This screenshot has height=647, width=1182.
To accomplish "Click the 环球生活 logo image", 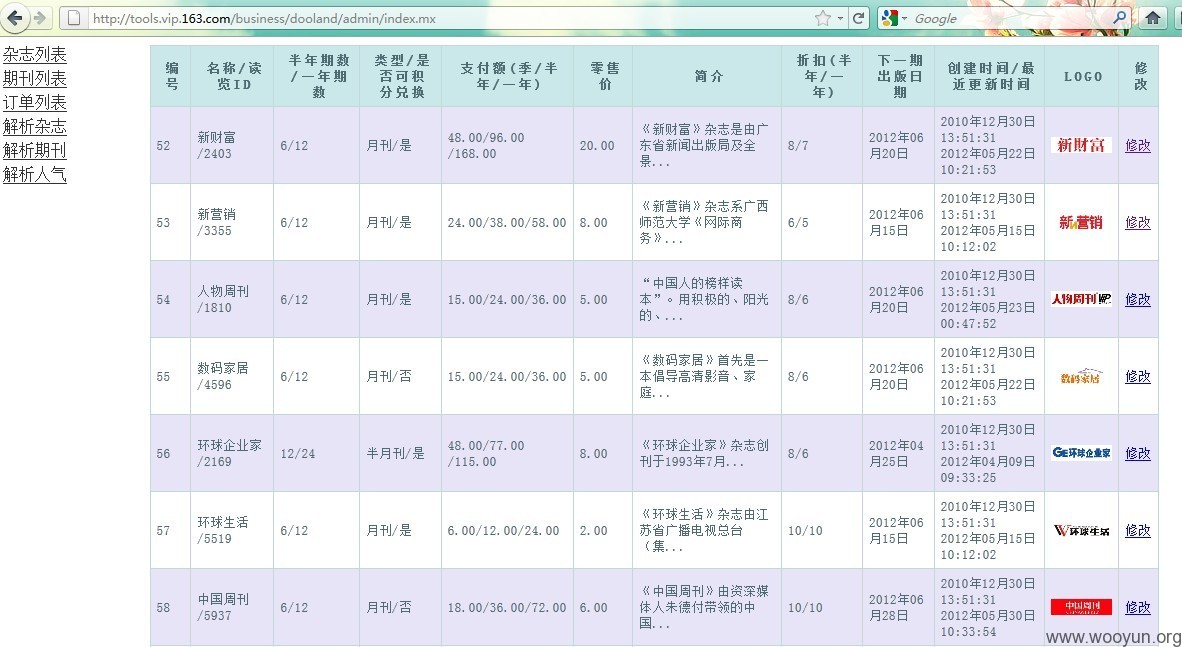I will click(1081, 529).
